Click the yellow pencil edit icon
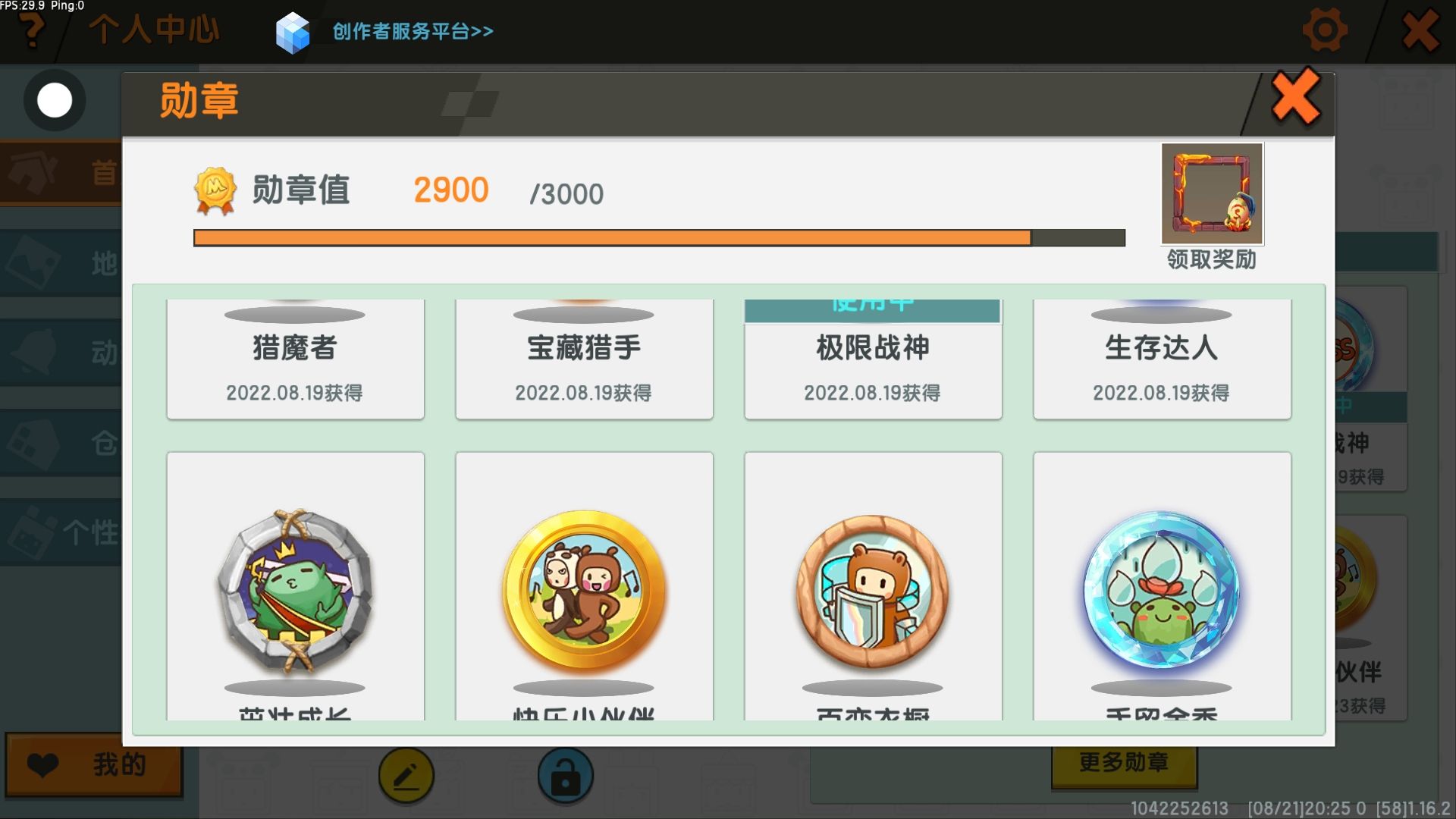 point(406,775)
